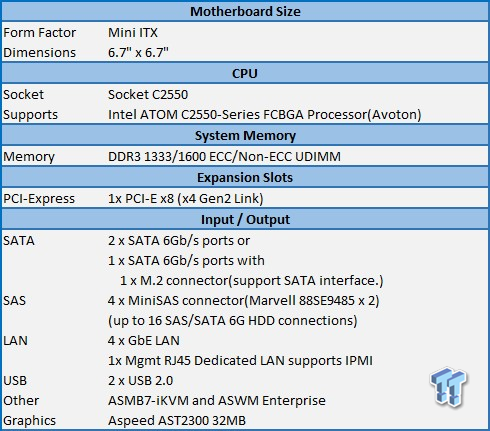Click the Intel ATOM C2550-Series processor text
The image size is (490, 431).
(x=265, y=115)
